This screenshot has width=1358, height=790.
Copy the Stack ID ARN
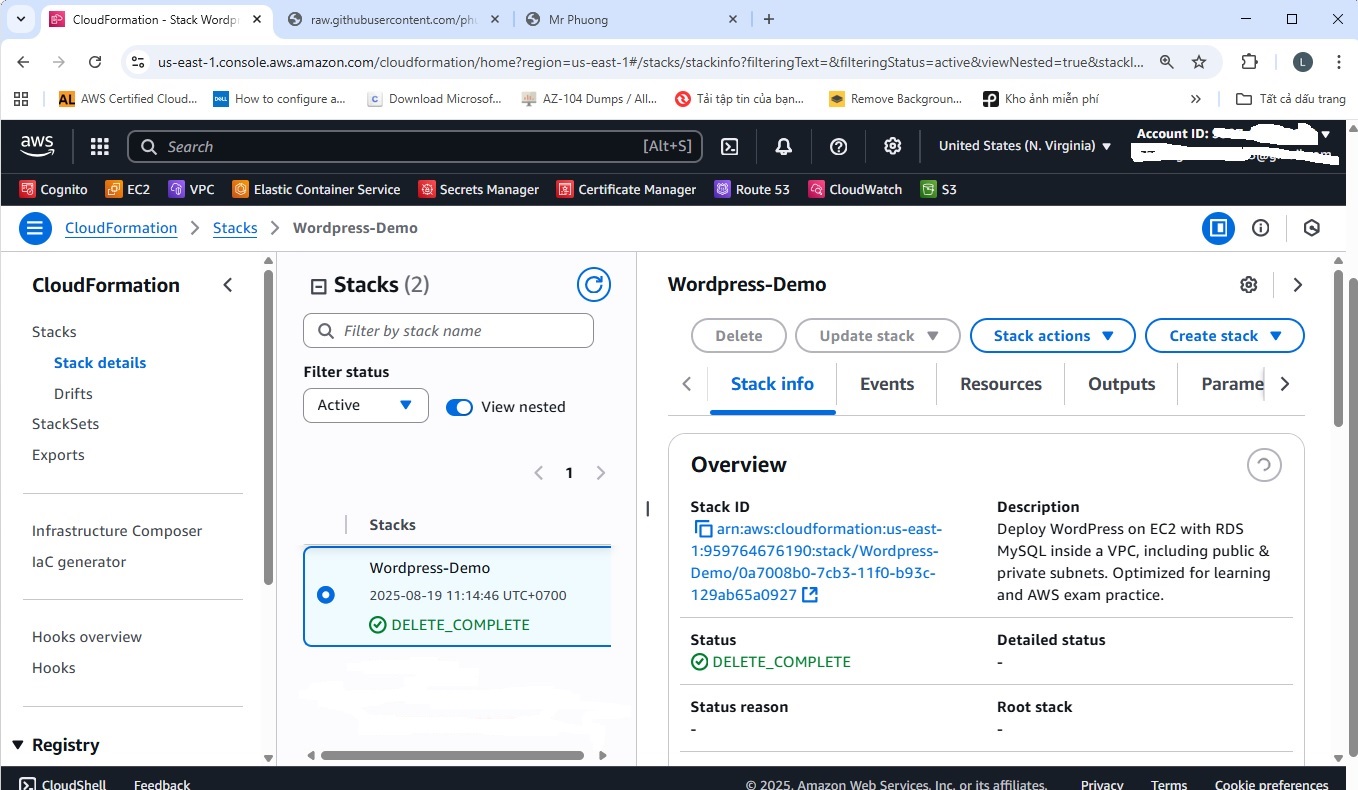703,529
